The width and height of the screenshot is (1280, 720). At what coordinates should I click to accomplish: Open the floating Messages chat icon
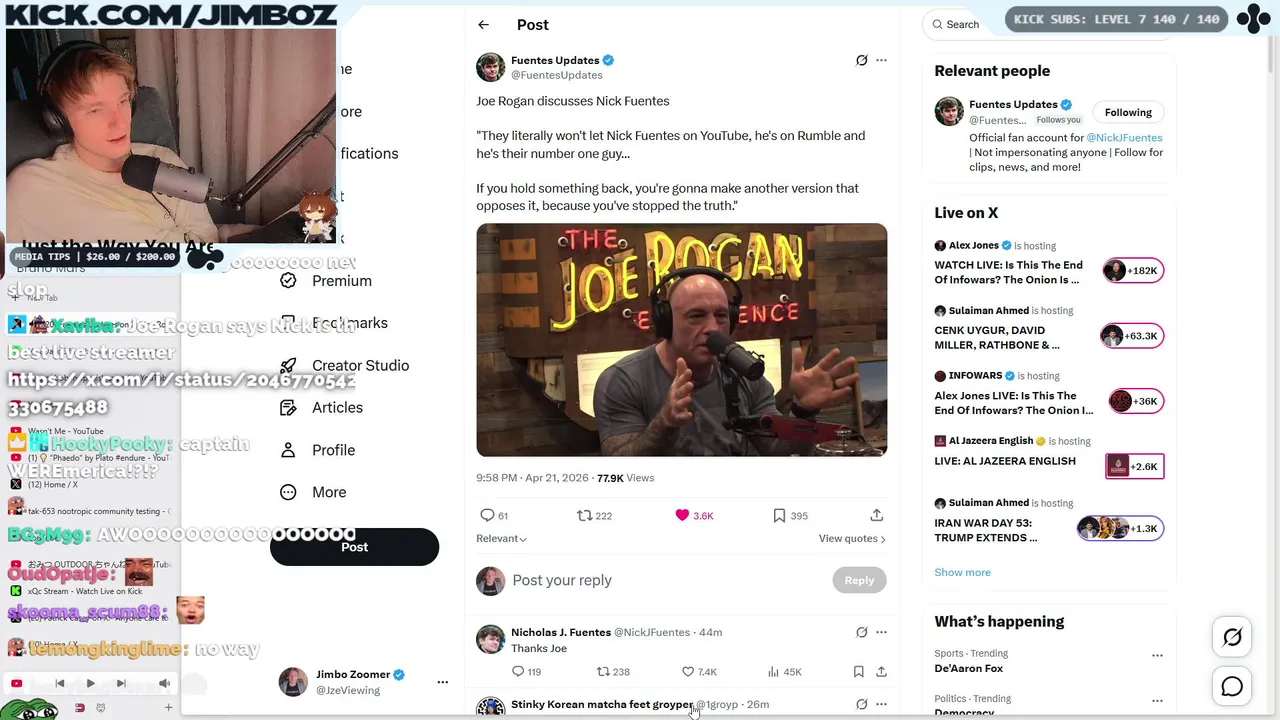click(1232, 687)
